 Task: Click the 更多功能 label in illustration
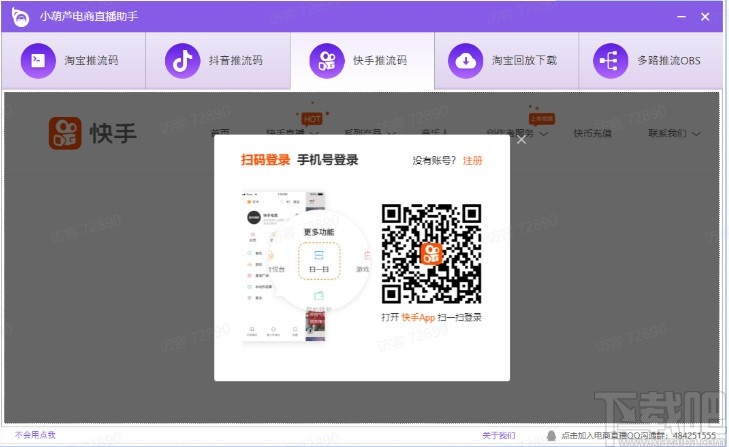tap(319, 232)
